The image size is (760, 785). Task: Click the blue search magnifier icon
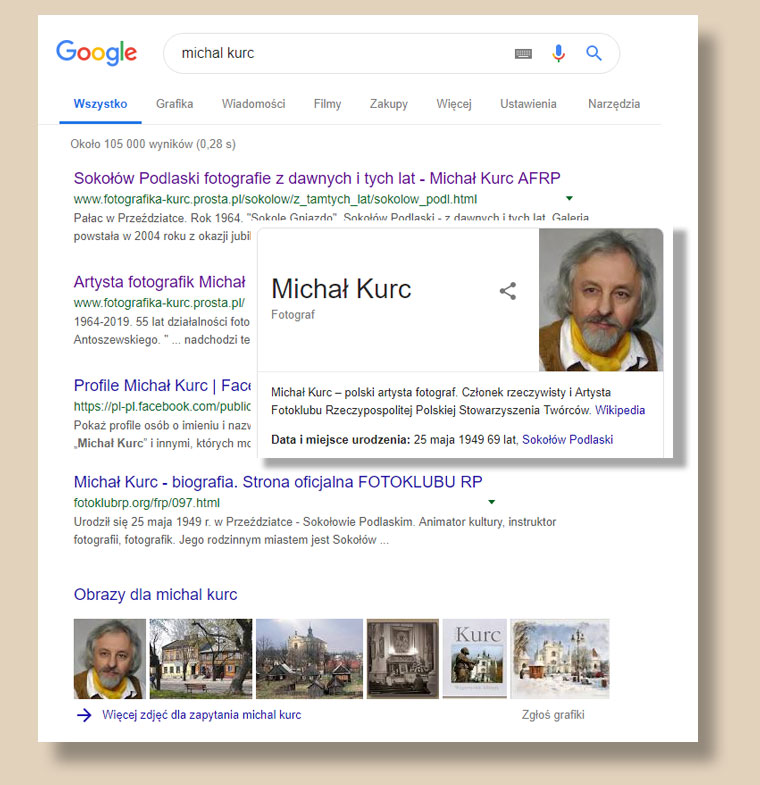tap(594, 53)
